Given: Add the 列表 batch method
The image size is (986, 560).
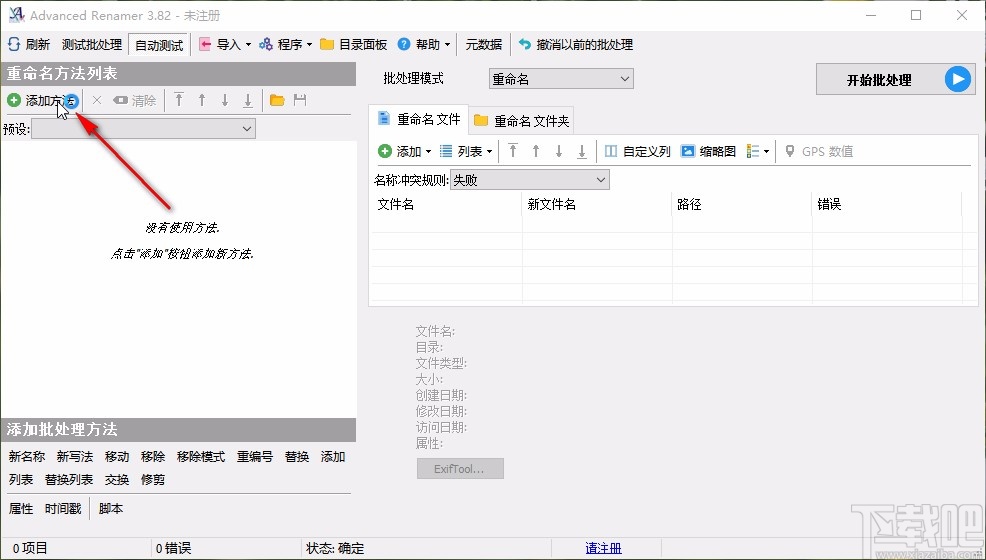Looking at the screenshot, I should (x=21, y=480).
